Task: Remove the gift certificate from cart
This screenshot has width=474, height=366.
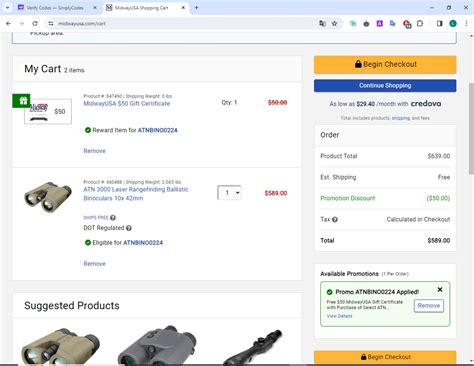Action: tap(94, 151)
